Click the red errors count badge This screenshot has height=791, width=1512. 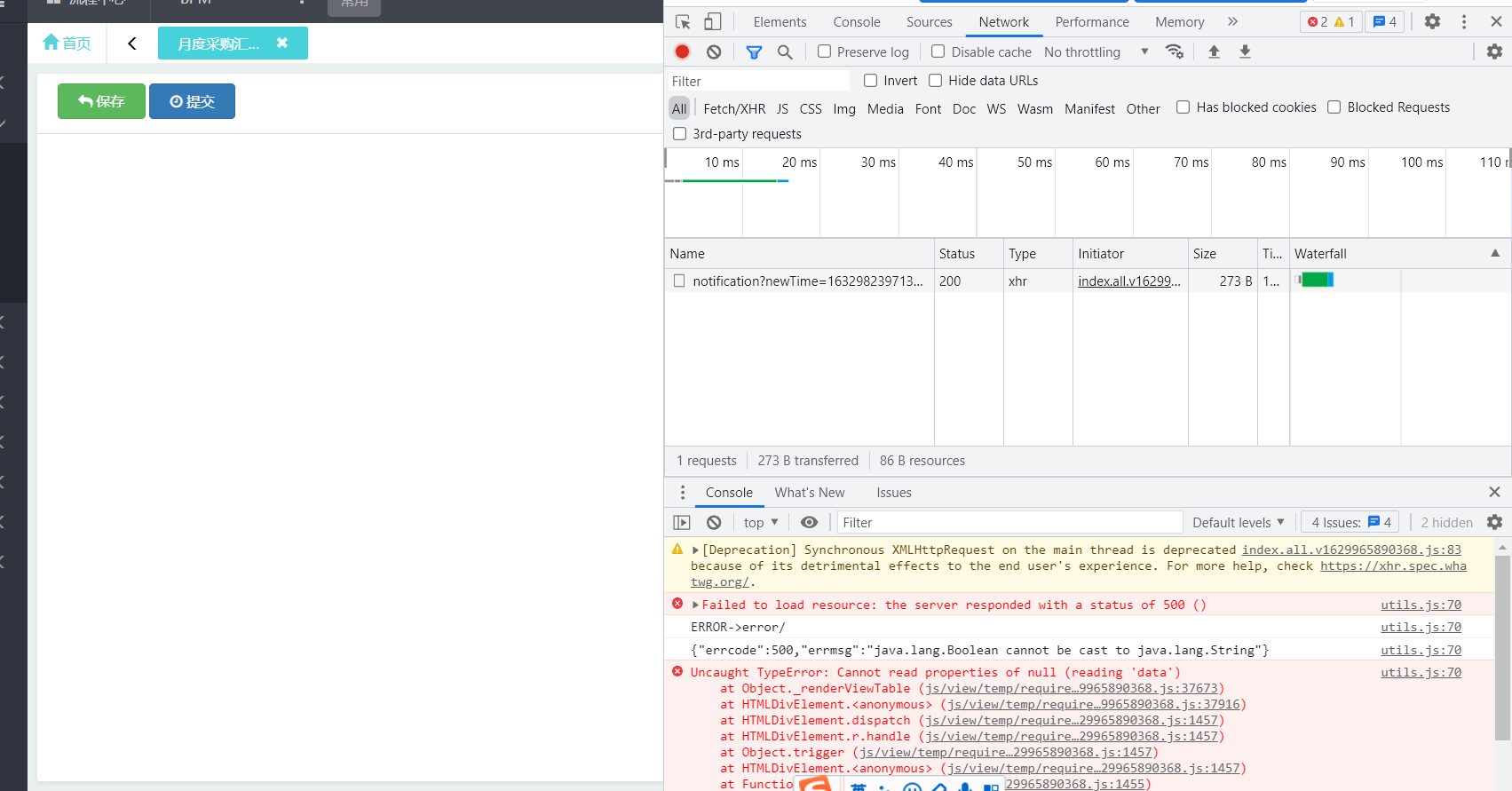point(1318,22)
